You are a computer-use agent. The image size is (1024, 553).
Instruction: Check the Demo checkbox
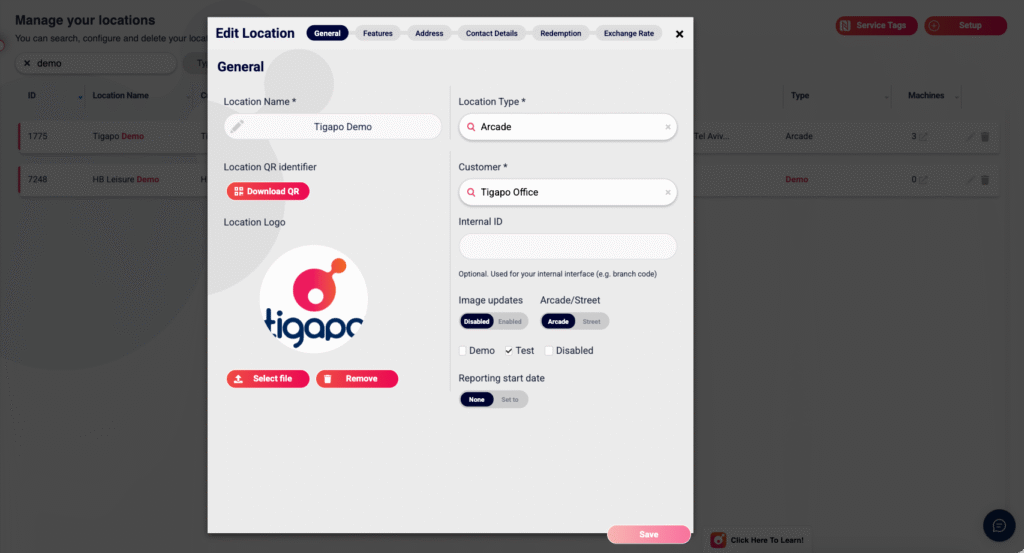tap(463, 351)
